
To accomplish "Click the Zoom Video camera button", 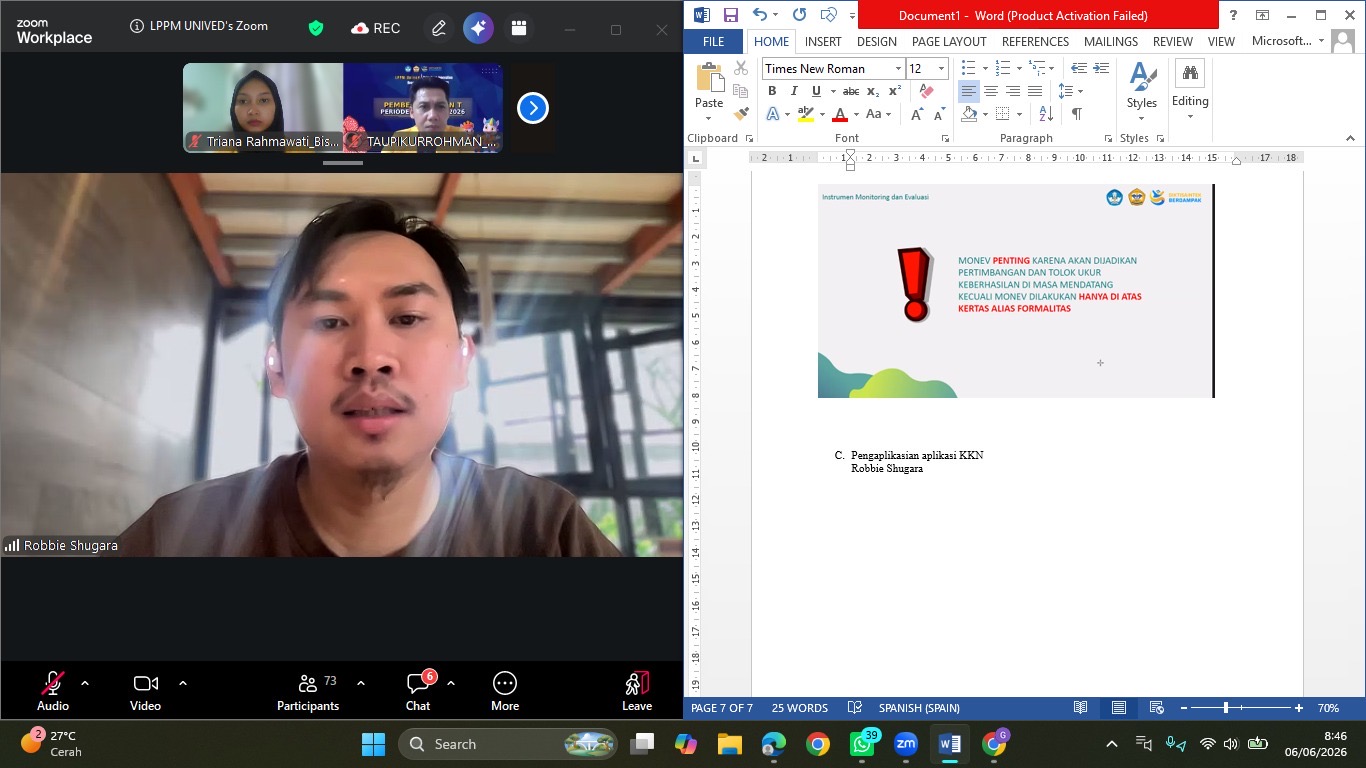I will pyautogui.click(x=145, y=690).
